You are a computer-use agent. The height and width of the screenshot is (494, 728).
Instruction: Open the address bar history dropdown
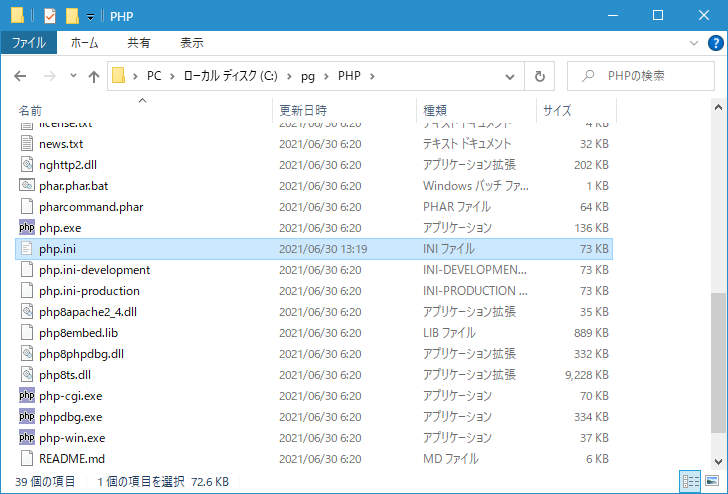tap(510, 77)
